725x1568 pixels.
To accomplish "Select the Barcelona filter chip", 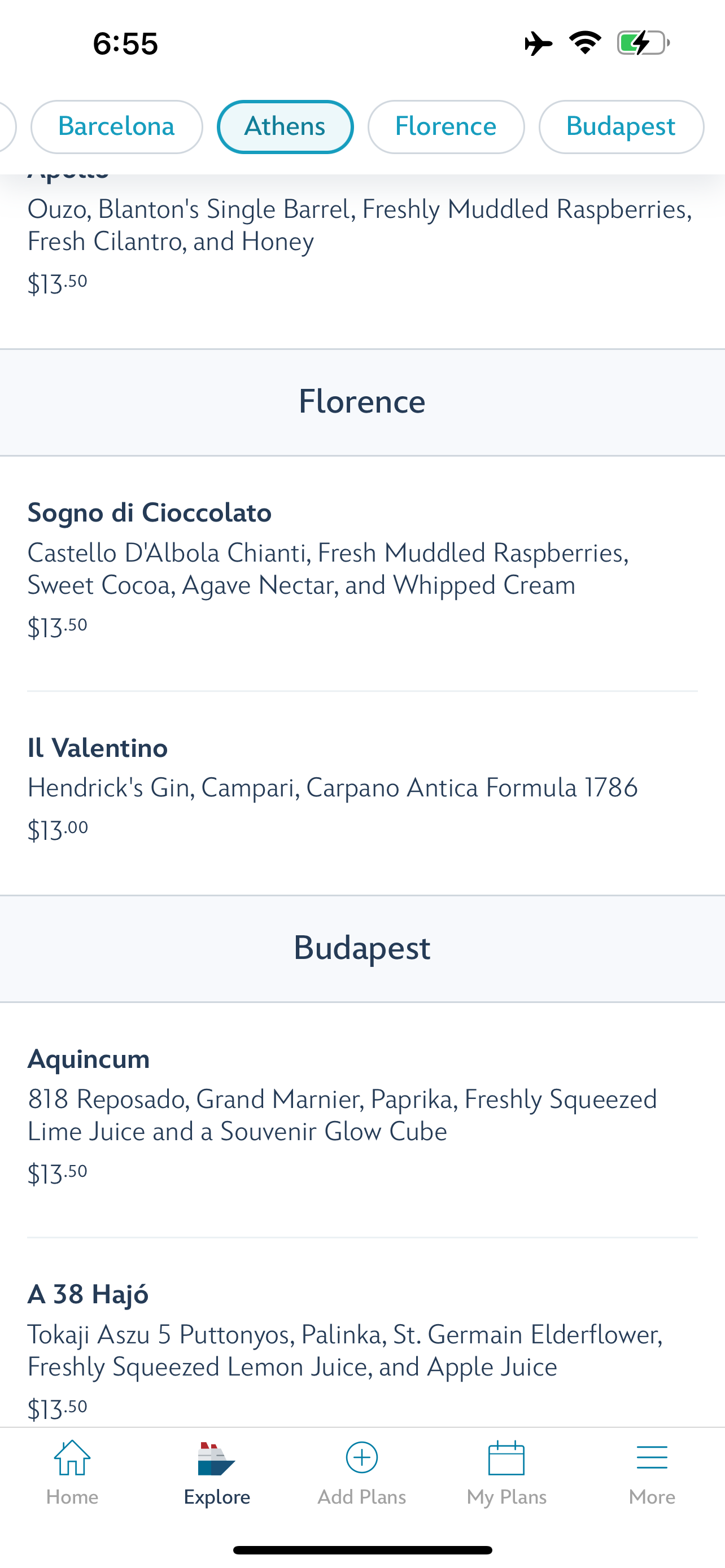I will [x=116, y=126].
